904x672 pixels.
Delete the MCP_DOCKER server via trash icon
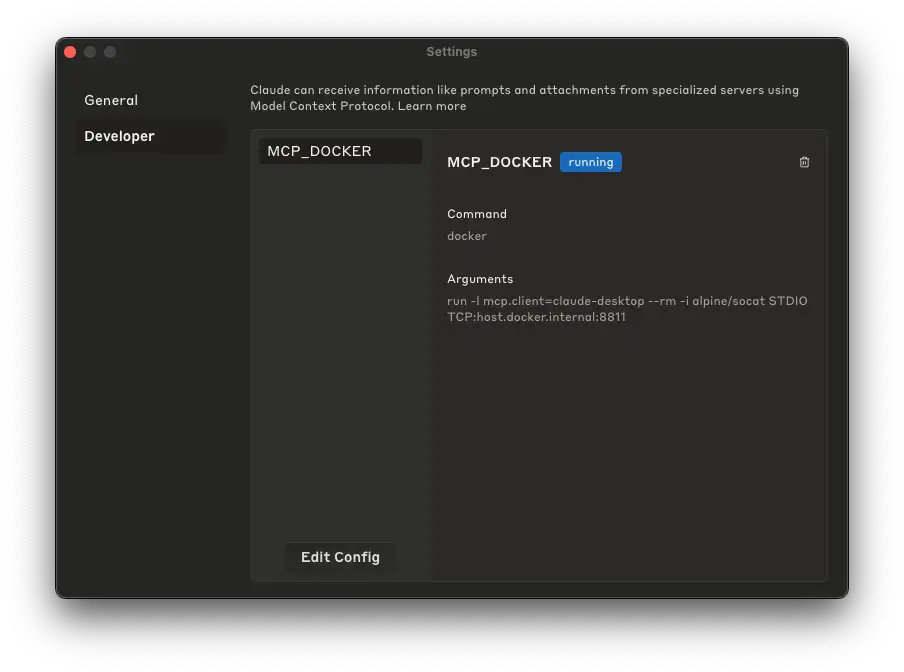pyautogui.click(x=804, y=161)
